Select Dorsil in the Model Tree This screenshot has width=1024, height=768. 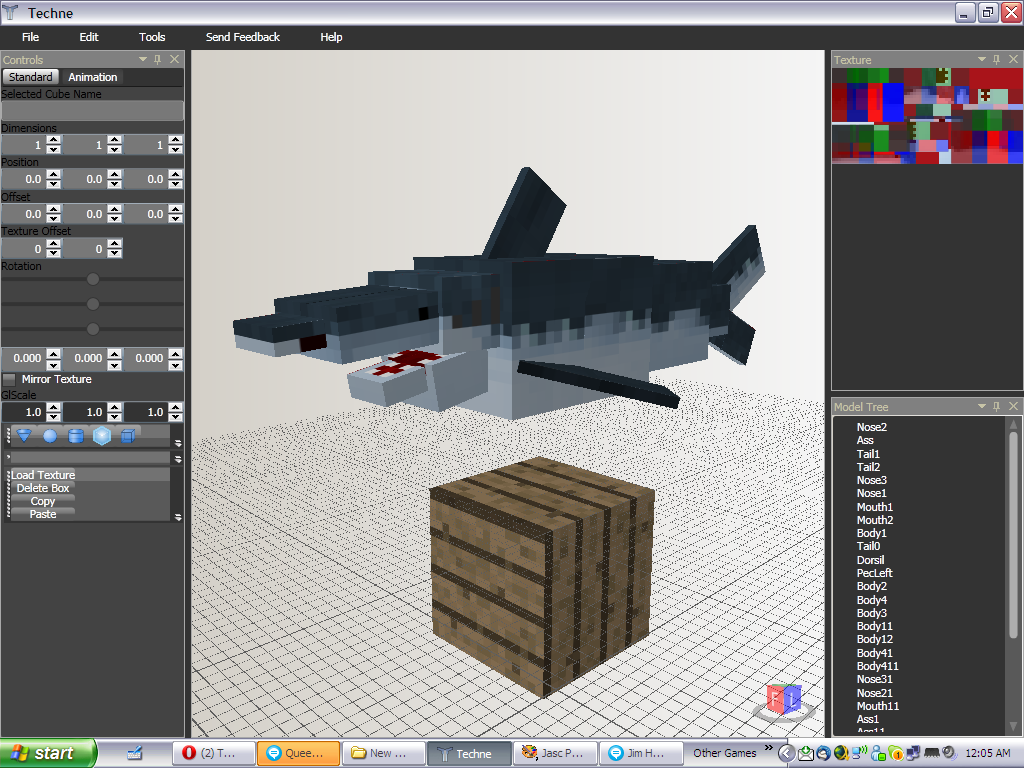click(x=870, y=559)
